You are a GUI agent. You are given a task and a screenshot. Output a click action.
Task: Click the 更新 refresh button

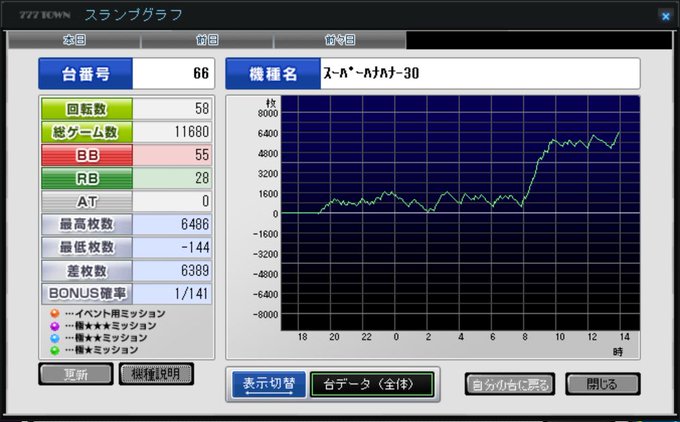coord(76,374)
